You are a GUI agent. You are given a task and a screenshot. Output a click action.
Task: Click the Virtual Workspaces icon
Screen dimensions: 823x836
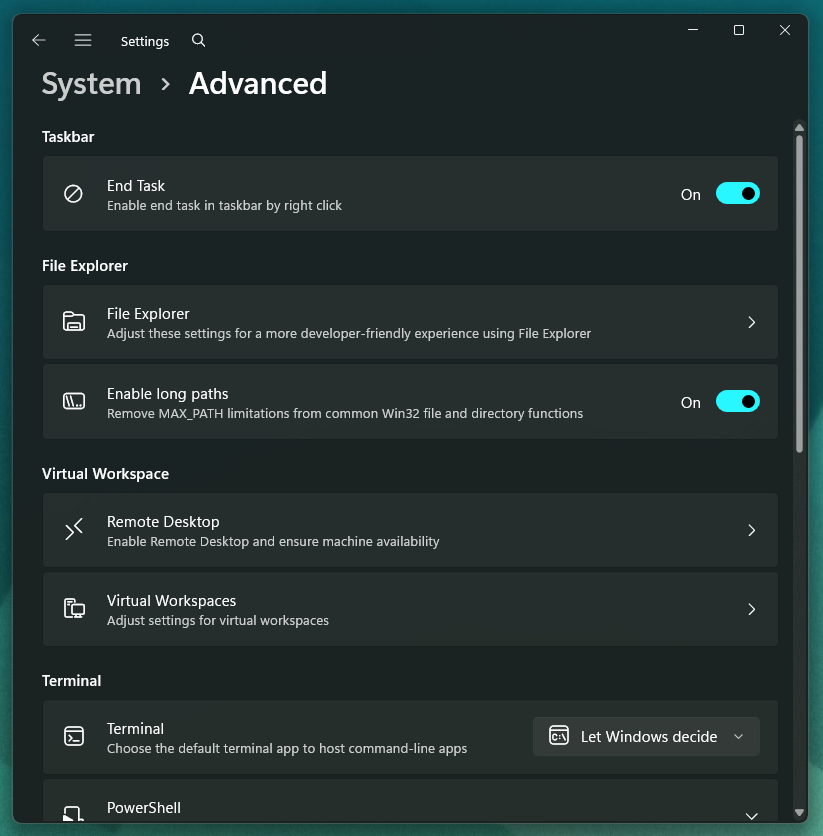coord(73,609)
